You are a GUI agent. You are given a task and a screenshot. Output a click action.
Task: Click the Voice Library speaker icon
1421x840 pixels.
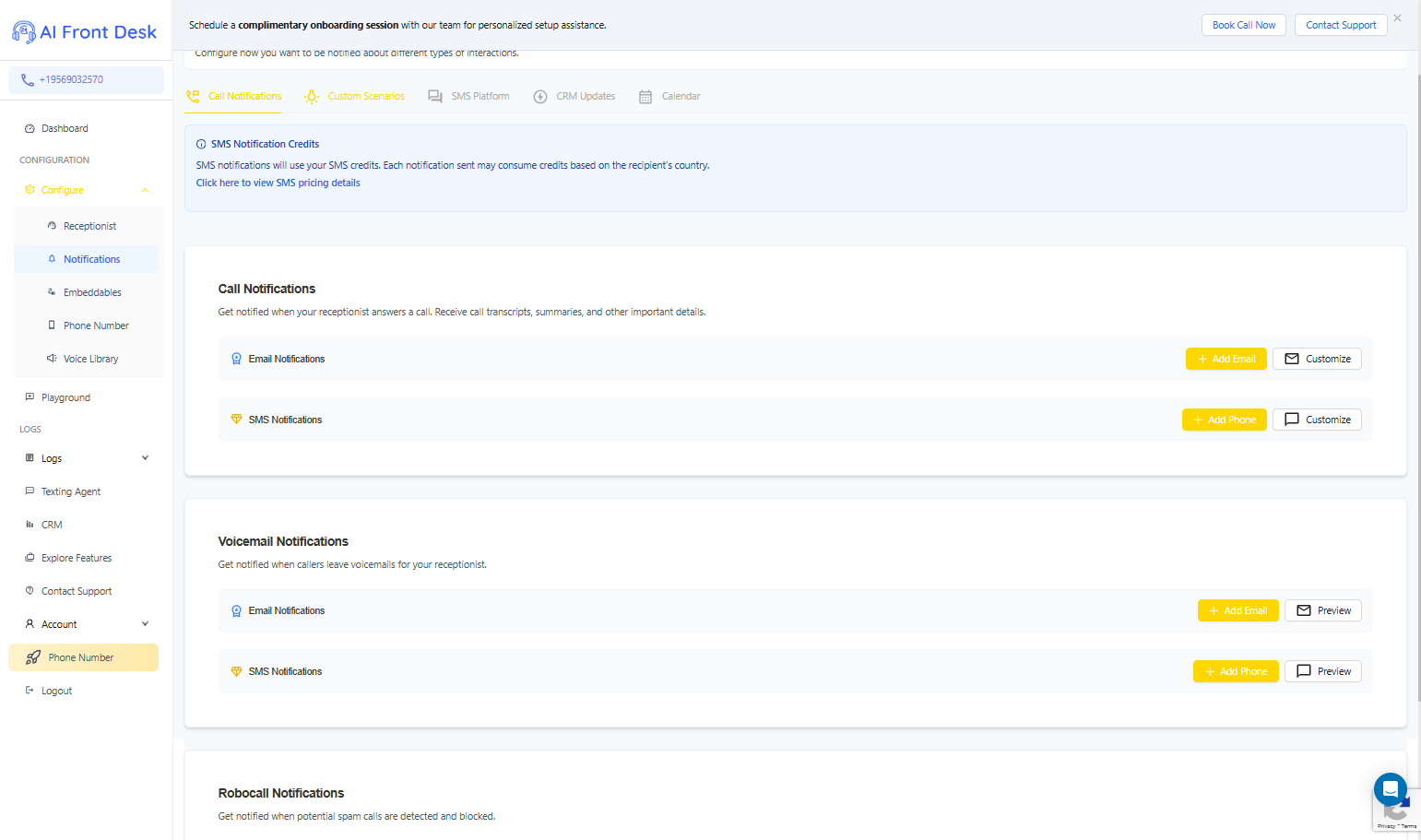click(52, 359)
